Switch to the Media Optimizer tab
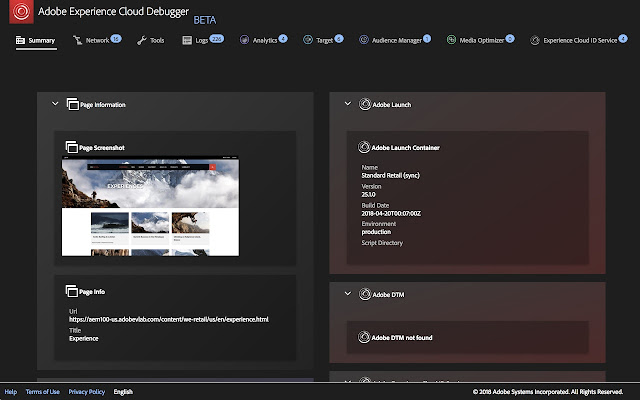Screen dimensions: 640x400 [480, 40]
